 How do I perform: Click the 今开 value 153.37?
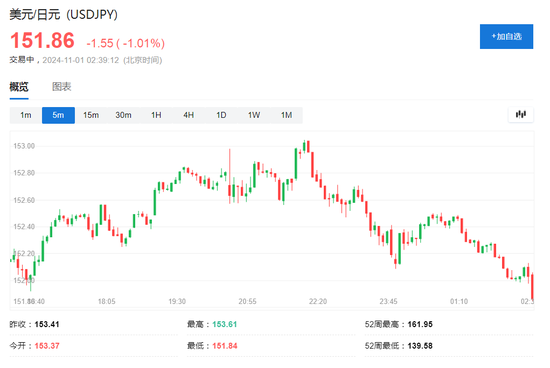(47, 346)
